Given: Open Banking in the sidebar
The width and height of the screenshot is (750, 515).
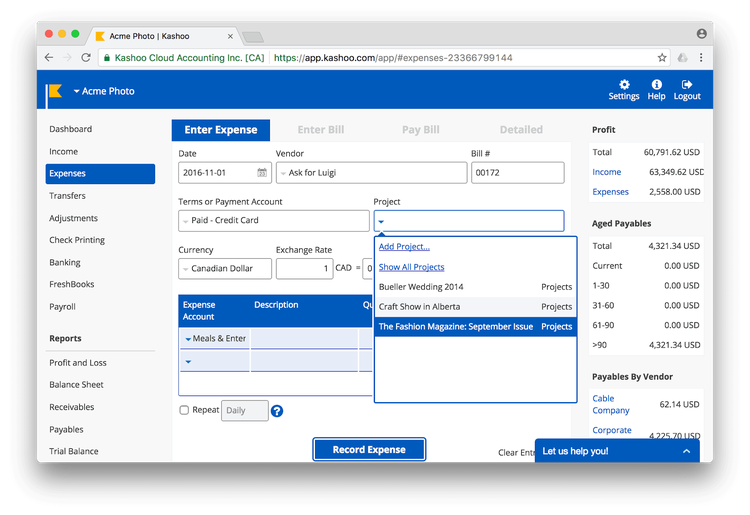Looking at the screenshot, I should click(65, 263).
